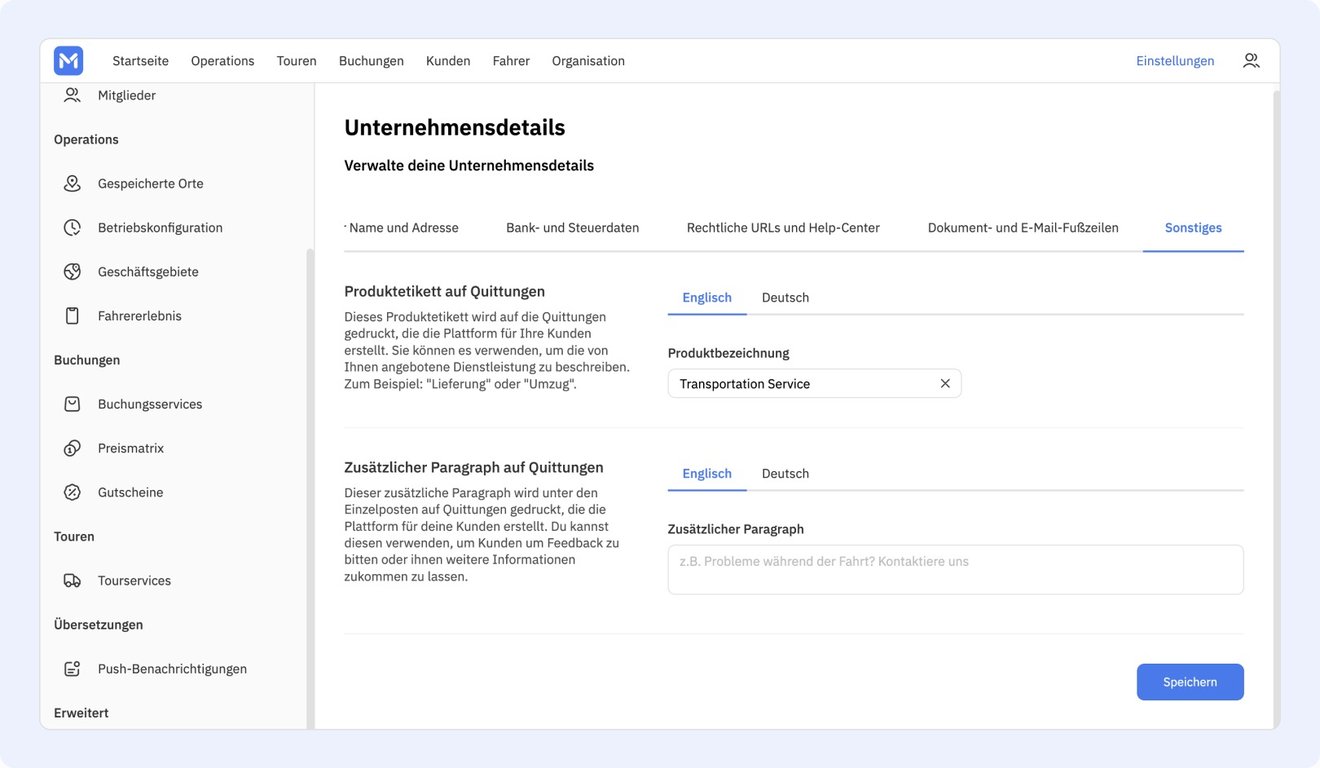Click the Produktetikett auf Quittungen heading

tap(445, 292)
